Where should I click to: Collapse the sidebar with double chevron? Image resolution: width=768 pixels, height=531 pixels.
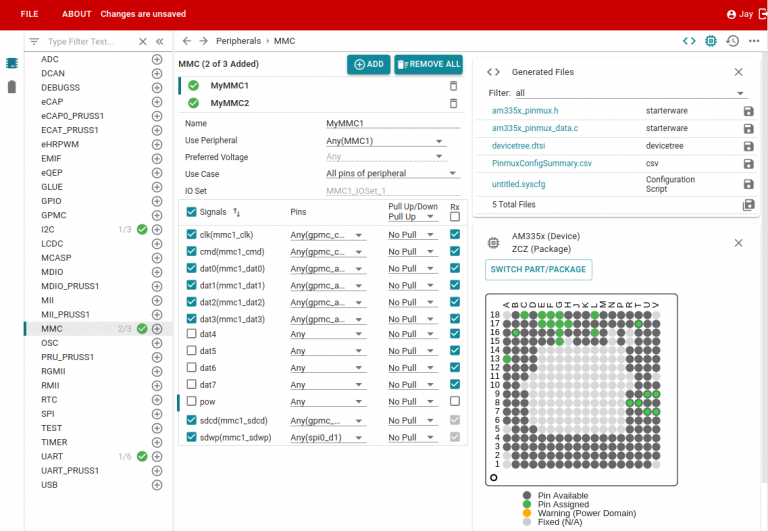coord(159,41)
